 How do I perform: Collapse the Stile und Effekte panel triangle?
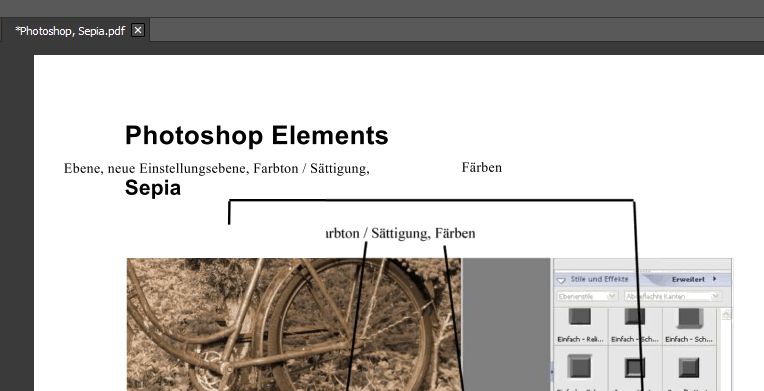coord(561,280)
